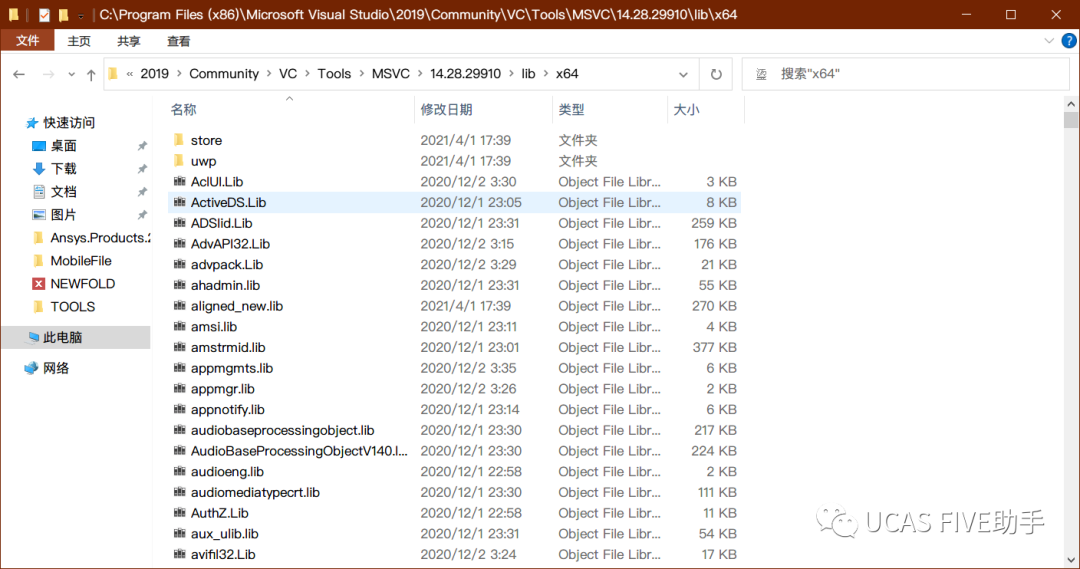Click the lib breadcrumb segment
1080x569 pixels.
(x=528, y=74)
